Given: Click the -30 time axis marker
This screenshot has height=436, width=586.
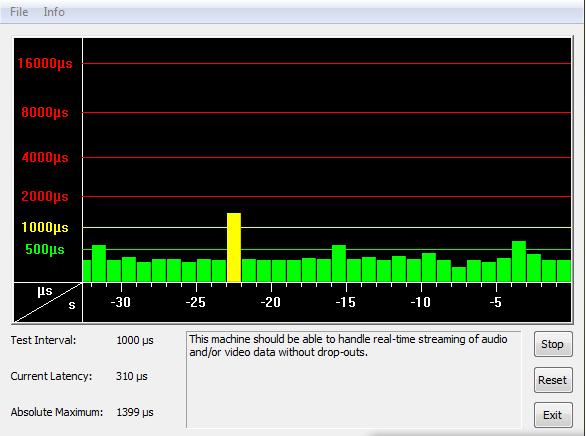Looking at the screenshot, I should point(121,302).
